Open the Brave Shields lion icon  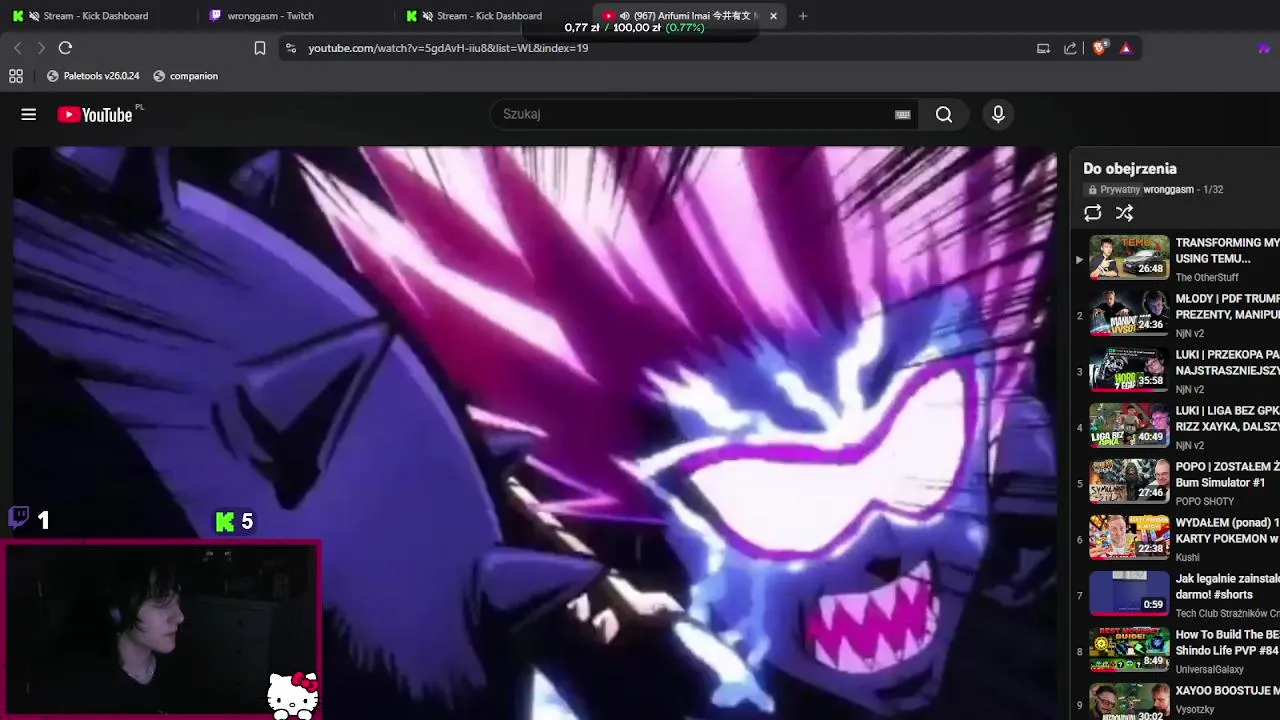1100,48
